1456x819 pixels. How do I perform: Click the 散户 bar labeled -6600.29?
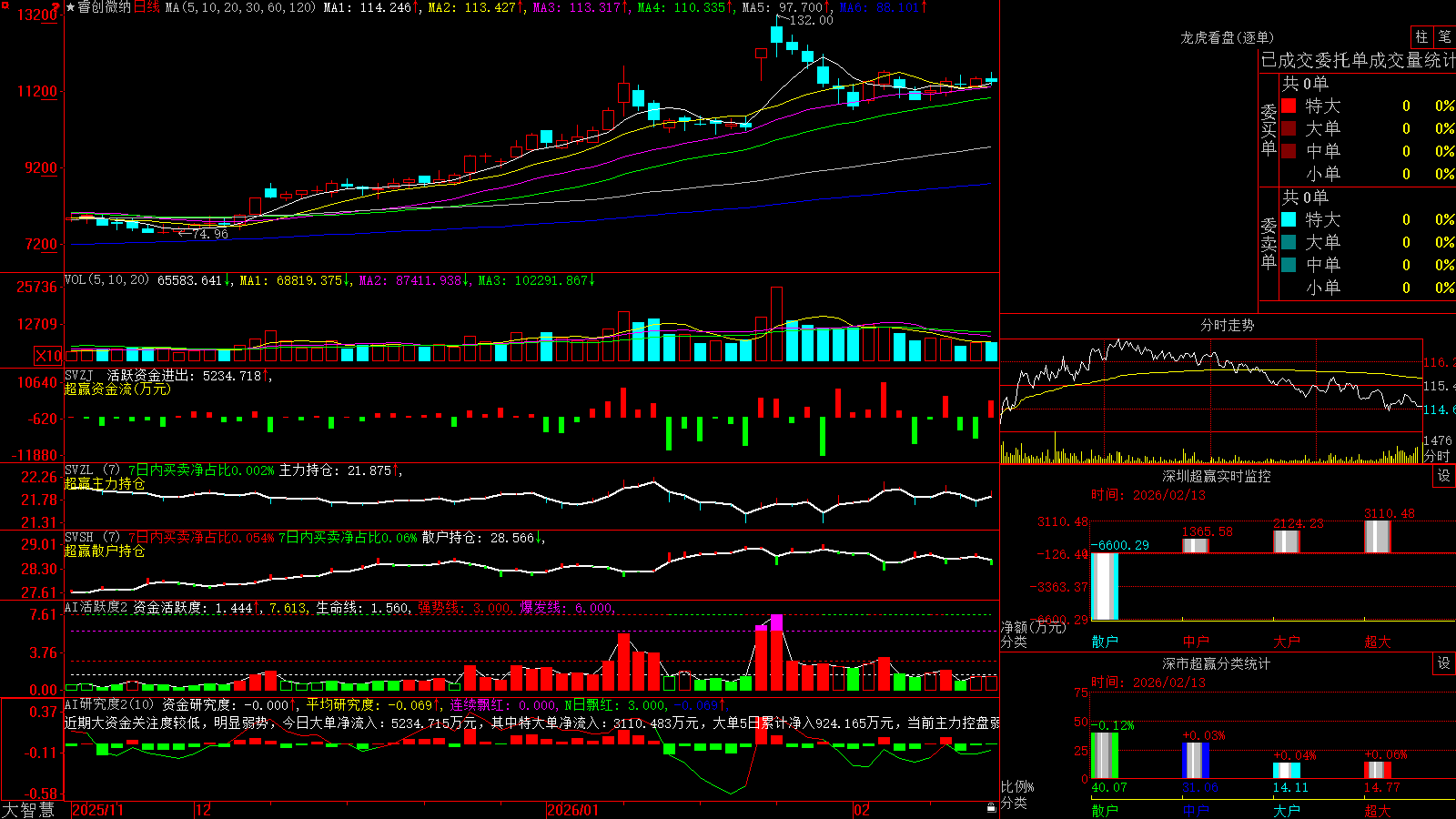click(1105, 586)
